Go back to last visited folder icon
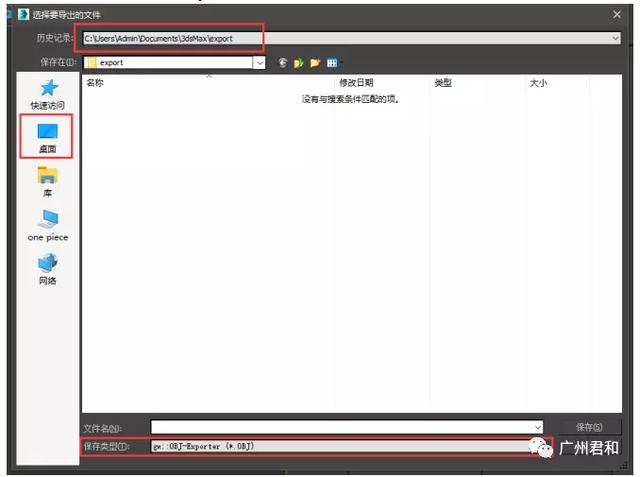 point(283,62)
